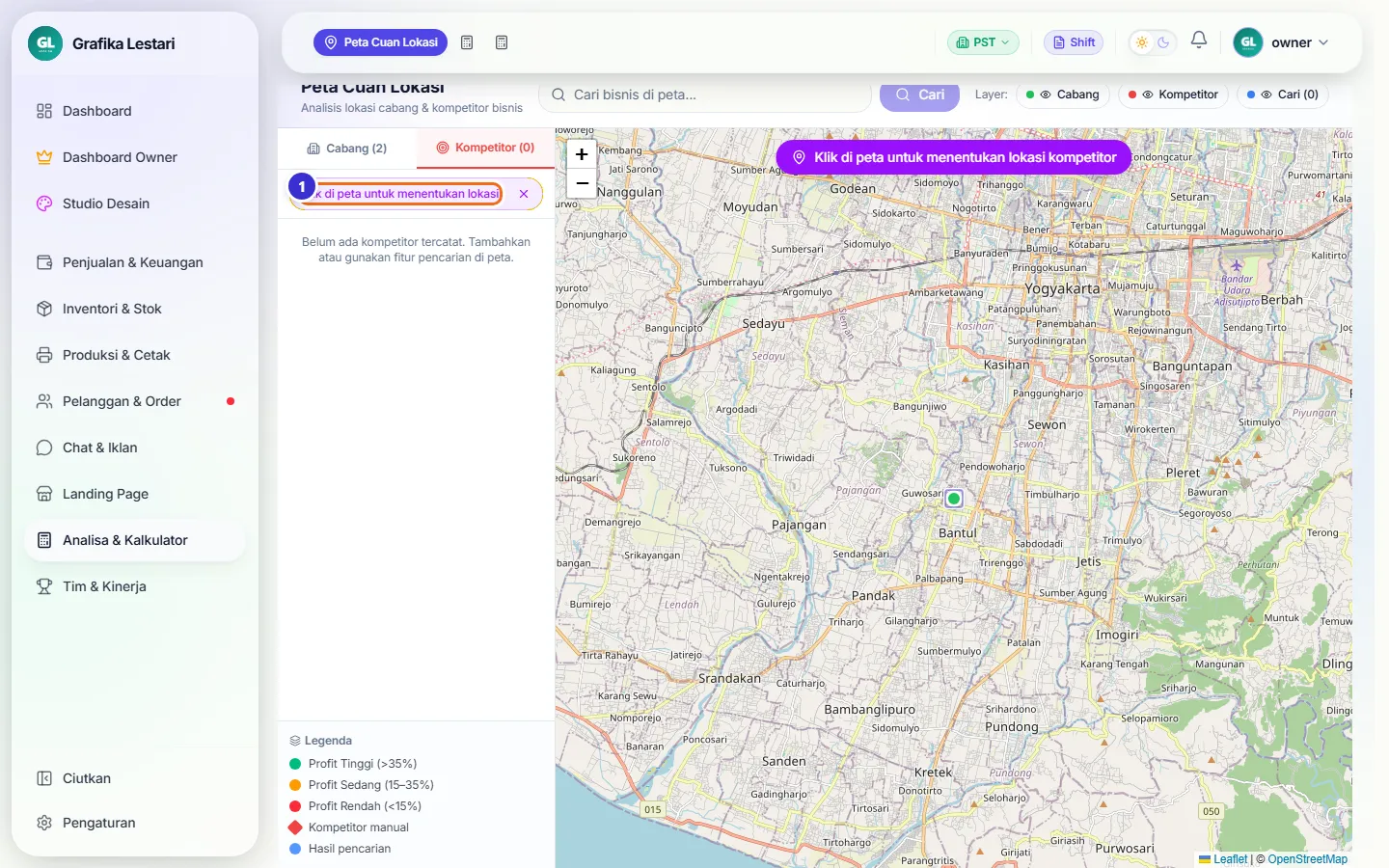Open Produksi & Cetak printer icon

[x=44, y=355]
